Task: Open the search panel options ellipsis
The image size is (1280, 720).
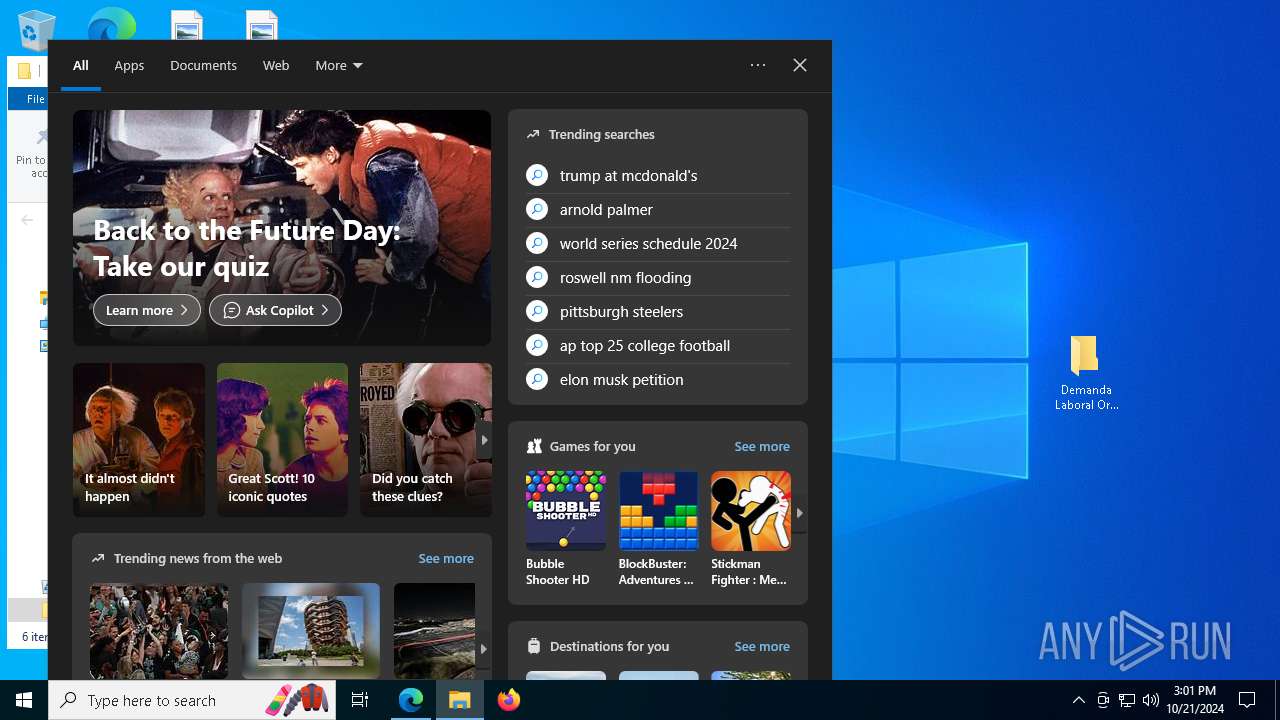Action: (x=758, y=65)
